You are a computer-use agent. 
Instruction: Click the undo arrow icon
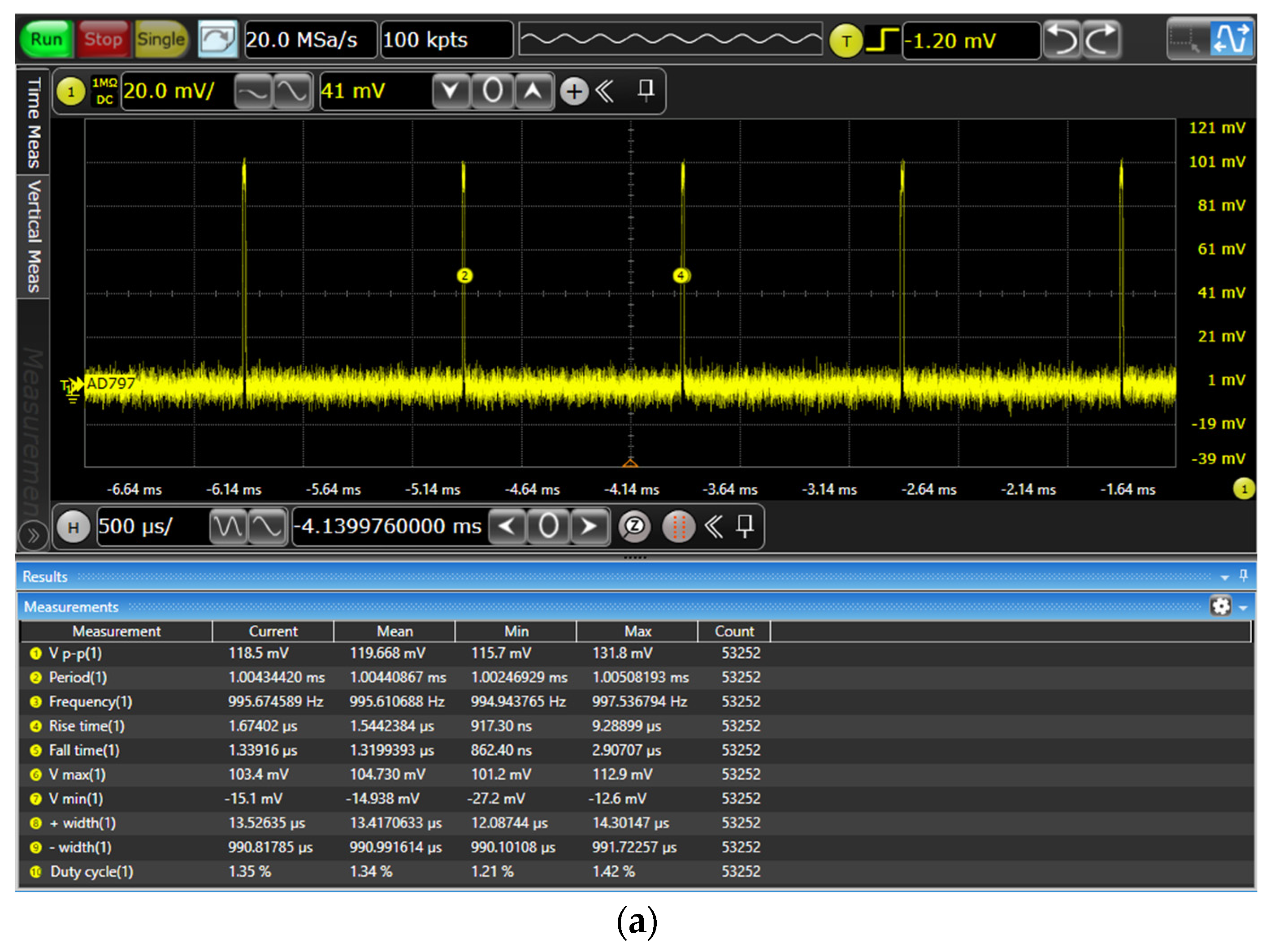(1062, 40)
